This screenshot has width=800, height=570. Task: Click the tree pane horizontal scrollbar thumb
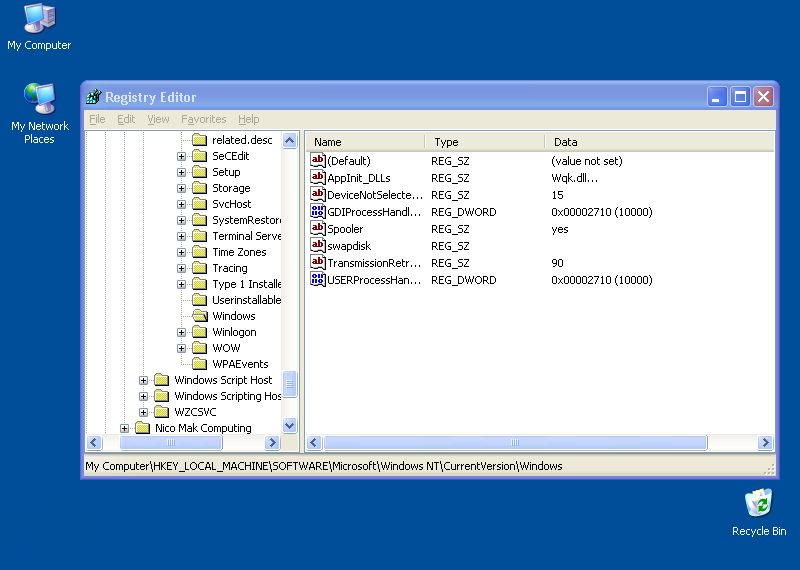point(171,442)
